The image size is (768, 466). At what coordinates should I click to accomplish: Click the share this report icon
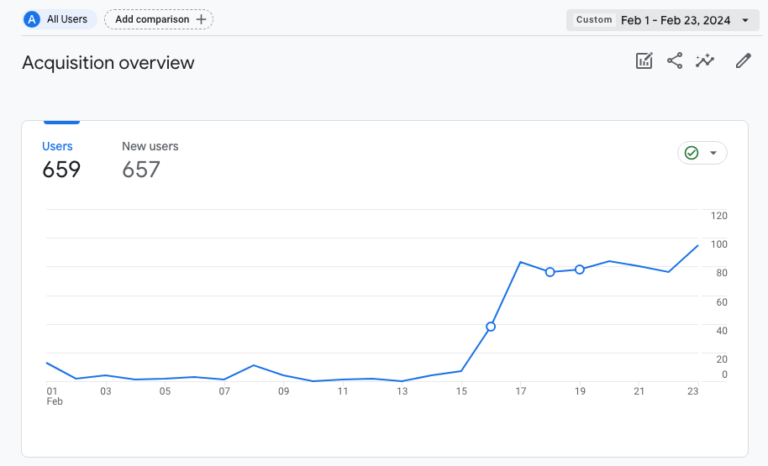pyautogui.click(x=674, y=61)
